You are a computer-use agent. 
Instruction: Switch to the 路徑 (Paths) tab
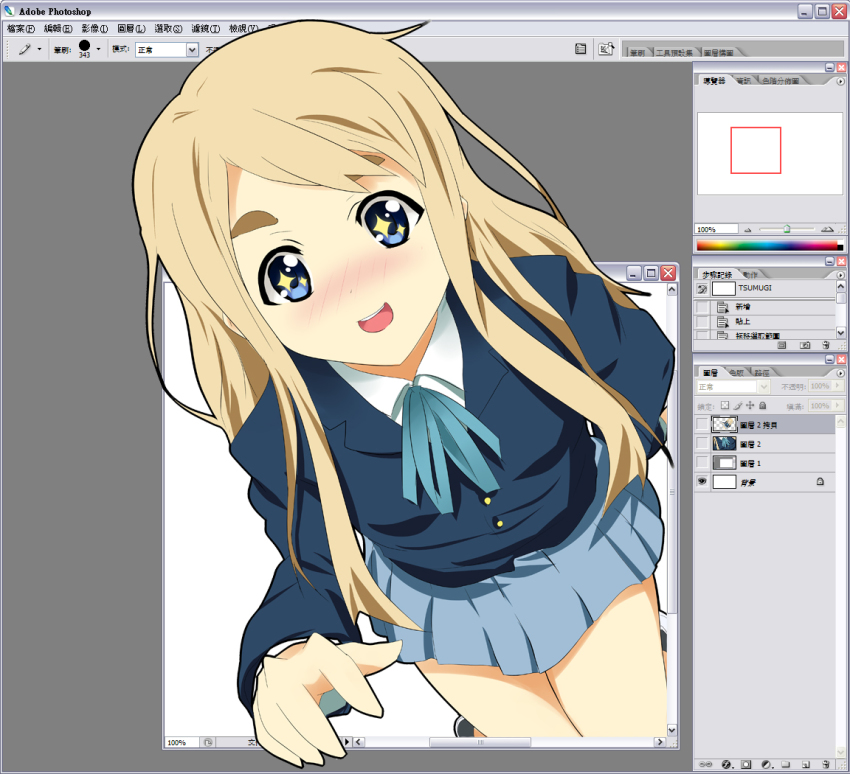click(x=763, y=372)
